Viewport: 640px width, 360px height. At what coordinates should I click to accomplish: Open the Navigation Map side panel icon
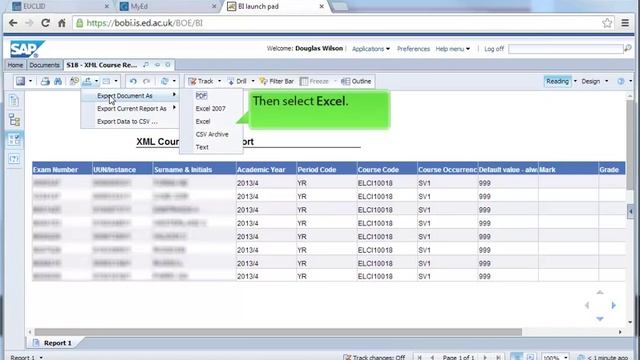tap(14, 120)
